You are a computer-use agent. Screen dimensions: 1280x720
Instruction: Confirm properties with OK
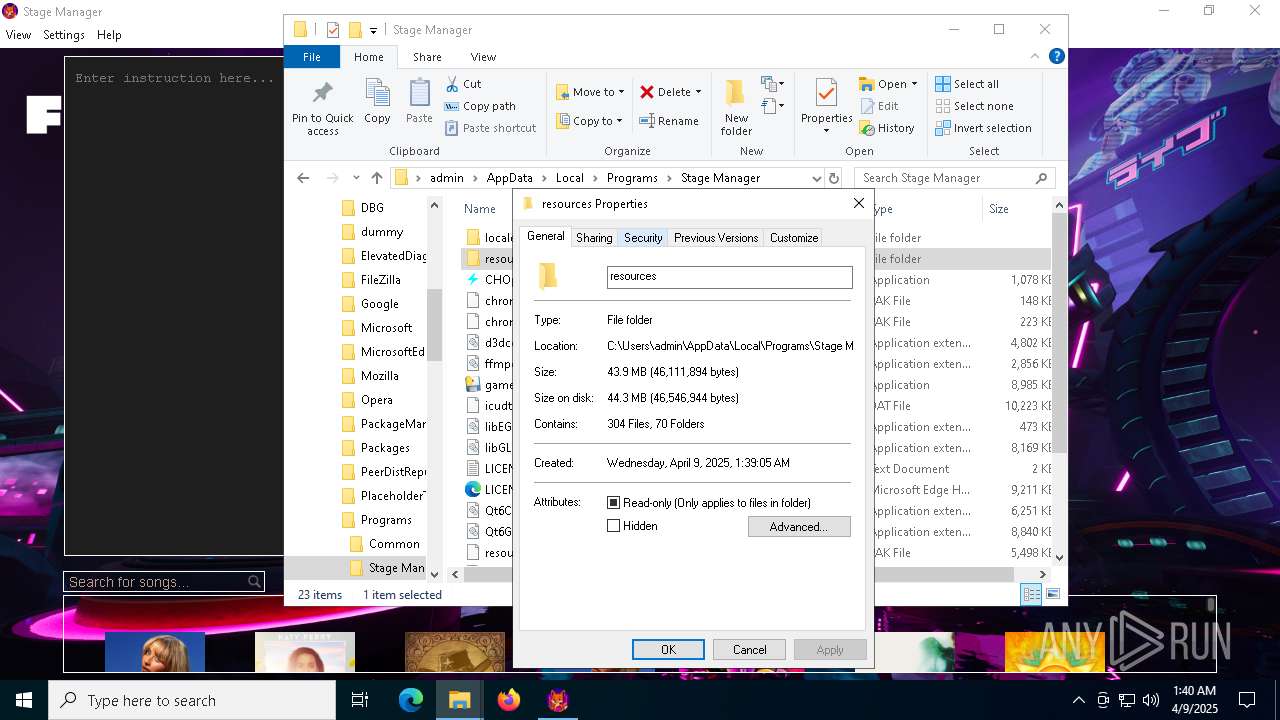click(668, 650)
